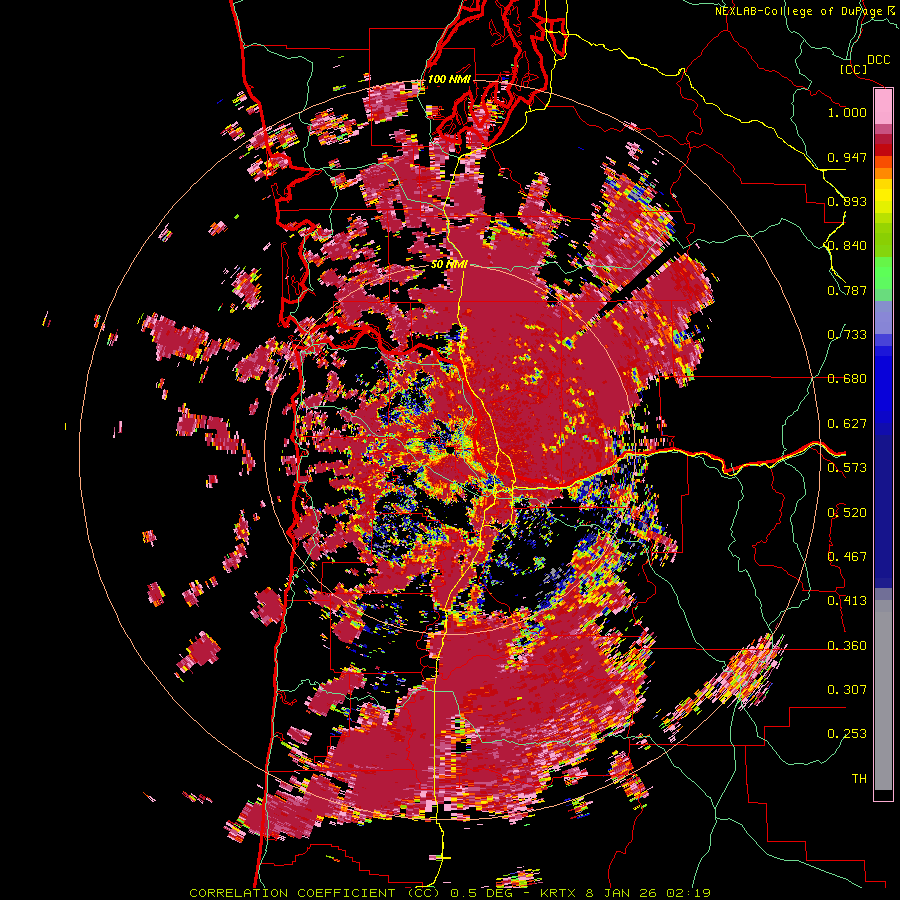Select the 0.893 legend value
Image resolution: width=900 pixels, height=900 pixels.
pyautogui.click(x=847, y=201)
